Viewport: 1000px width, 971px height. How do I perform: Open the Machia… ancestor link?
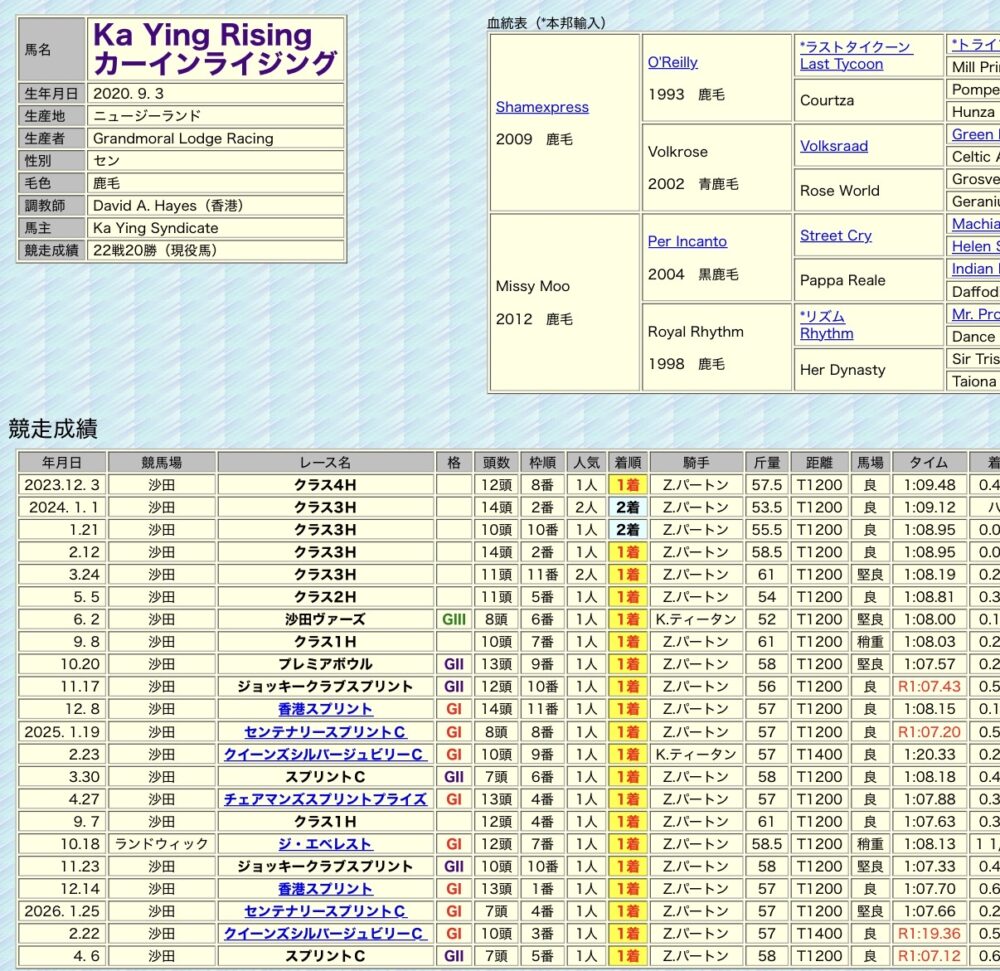pos(975,224)
